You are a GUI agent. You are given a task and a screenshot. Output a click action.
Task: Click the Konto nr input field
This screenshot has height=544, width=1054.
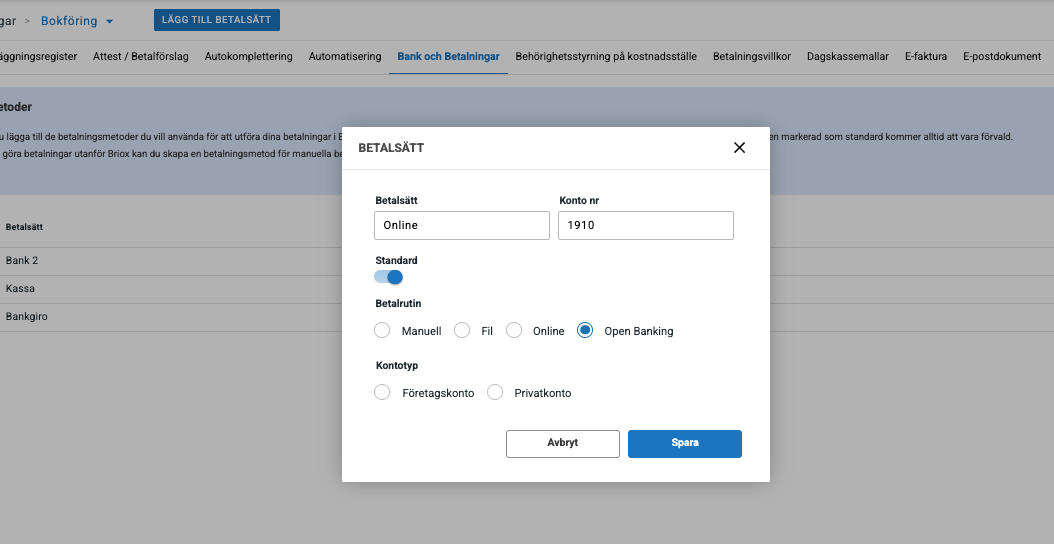pos(645,225)
